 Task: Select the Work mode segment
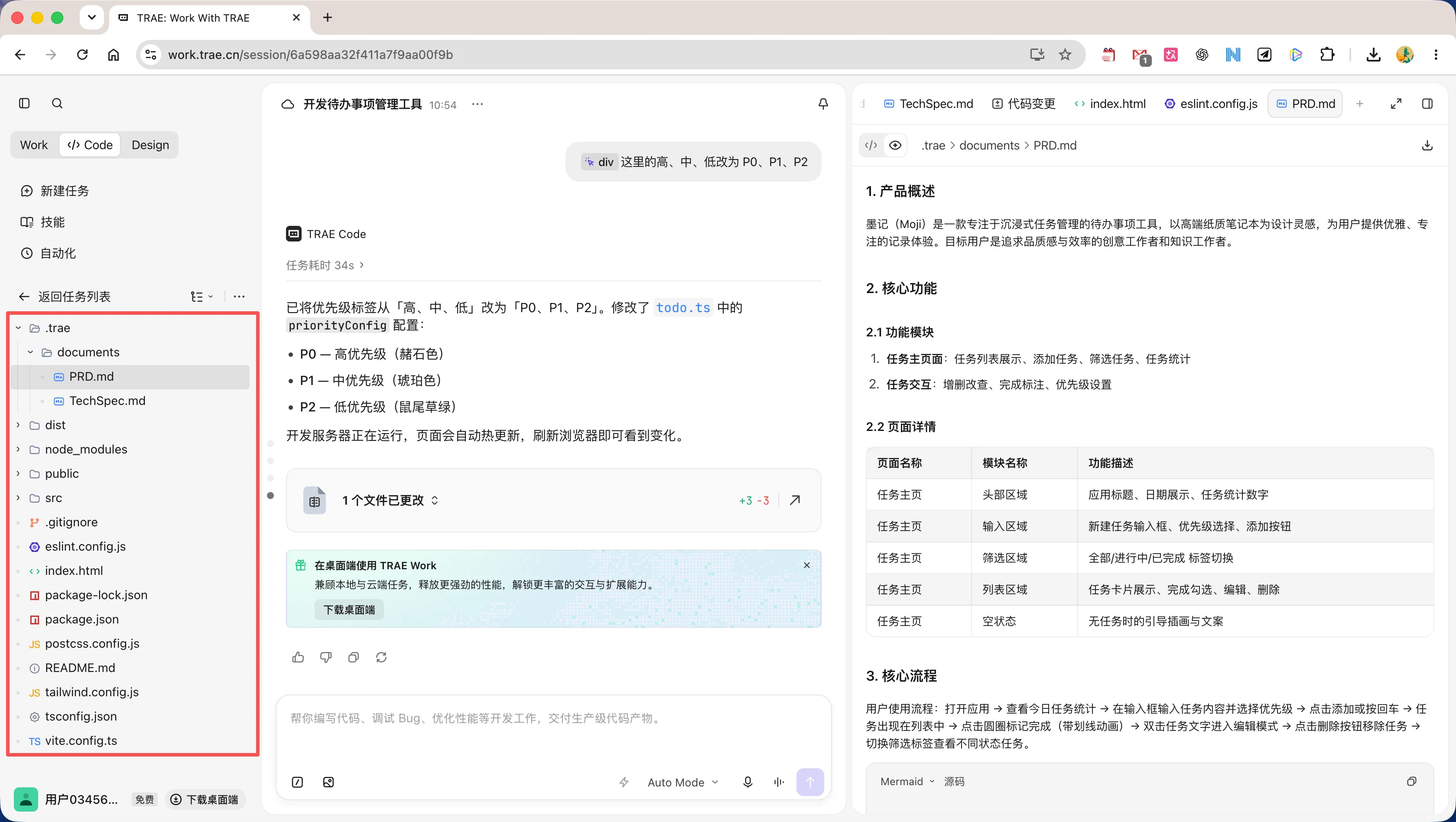[x=34, y=145]
